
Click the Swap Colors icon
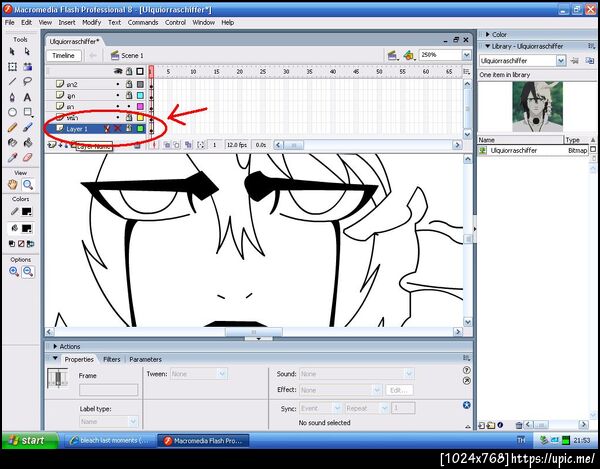click(30, 244)
